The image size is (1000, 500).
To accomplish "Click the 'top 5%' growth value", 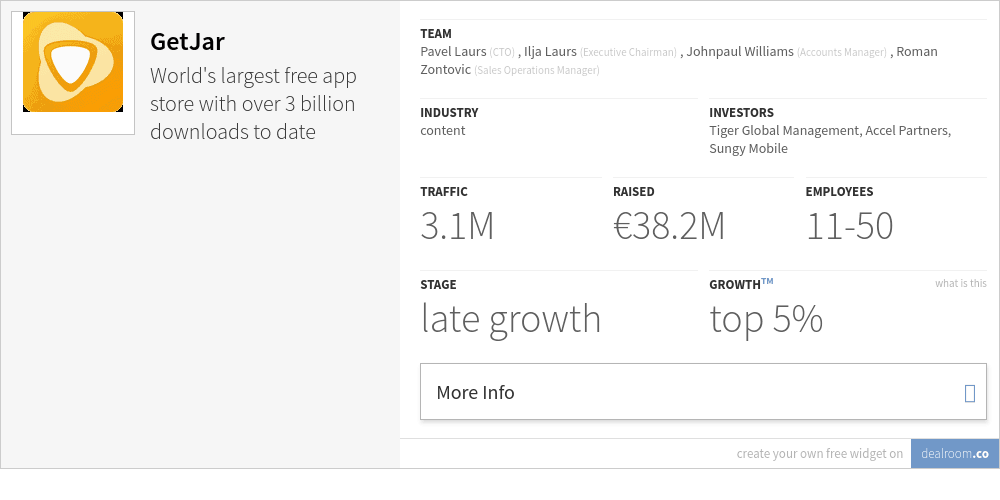I will point(765,319).
